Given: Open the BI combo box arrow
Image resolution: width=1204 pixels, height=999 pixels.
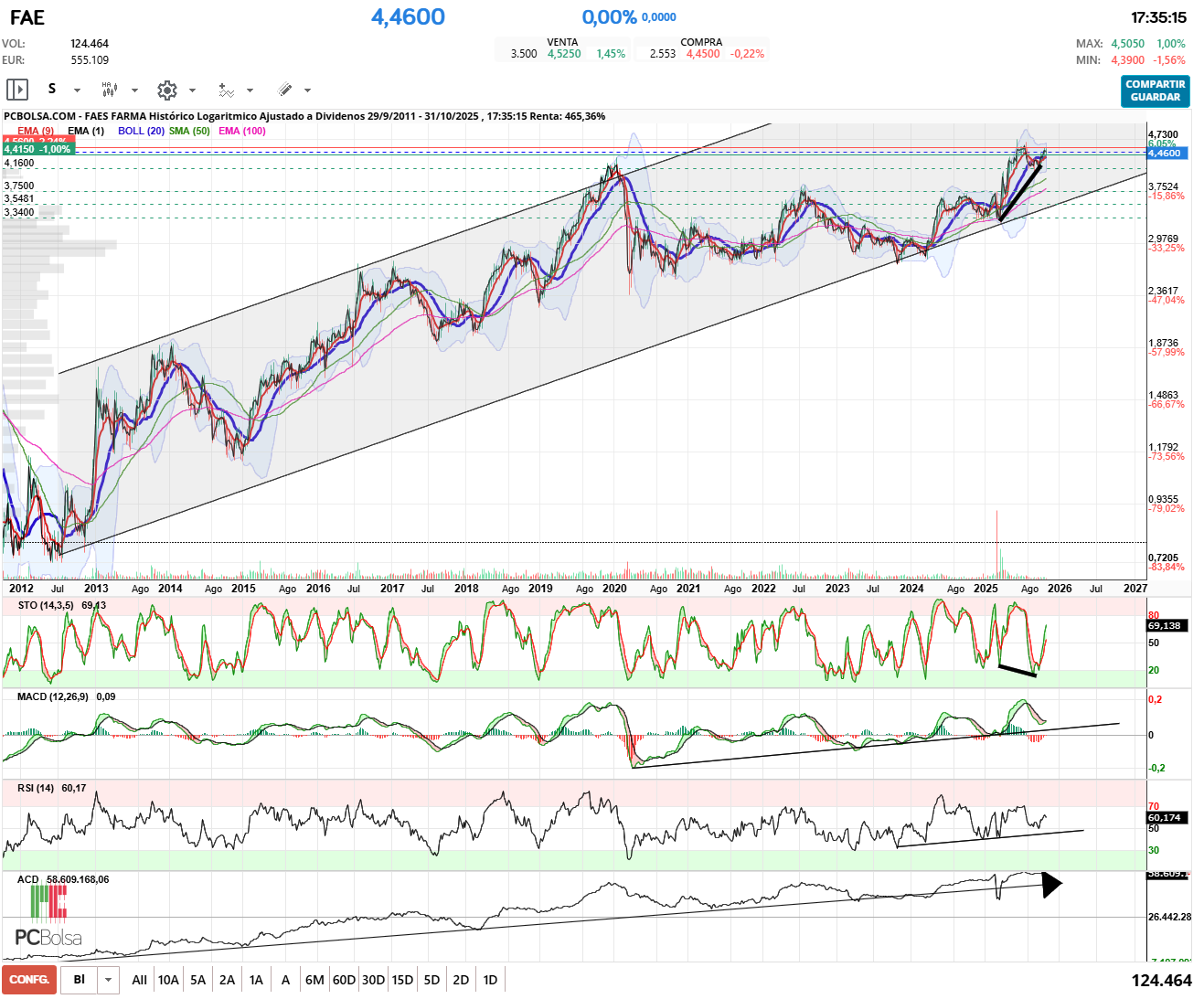Looking at the screenshot, I should (x=109, y=980).
